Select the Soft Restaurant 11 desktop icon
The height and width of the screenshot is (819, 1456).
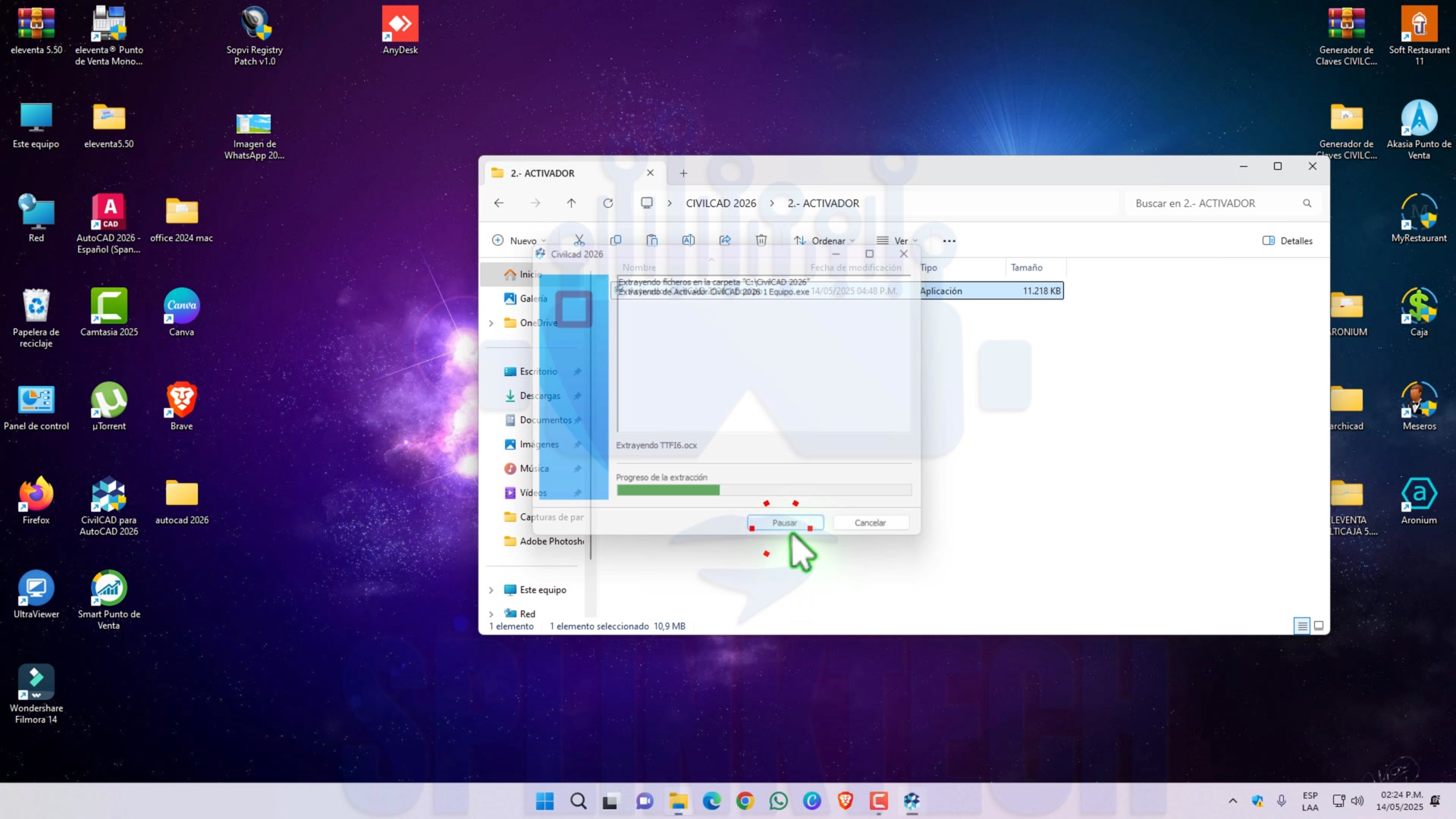pyautogui.click(x=1420, y=36)
